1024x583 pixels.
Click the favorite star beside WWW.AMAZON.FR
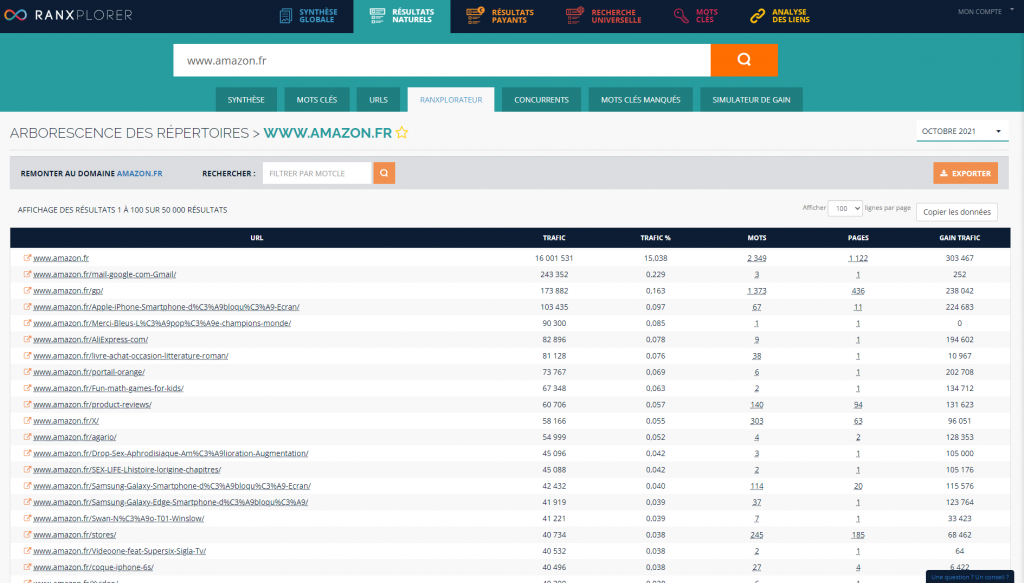click(x=402, y=133)
